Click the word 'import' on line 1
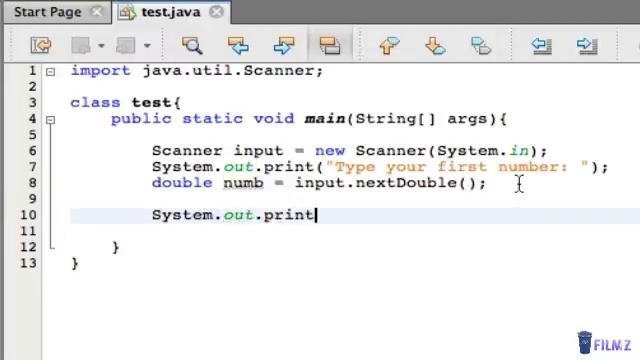640x360 pixels. pos(100,71)
